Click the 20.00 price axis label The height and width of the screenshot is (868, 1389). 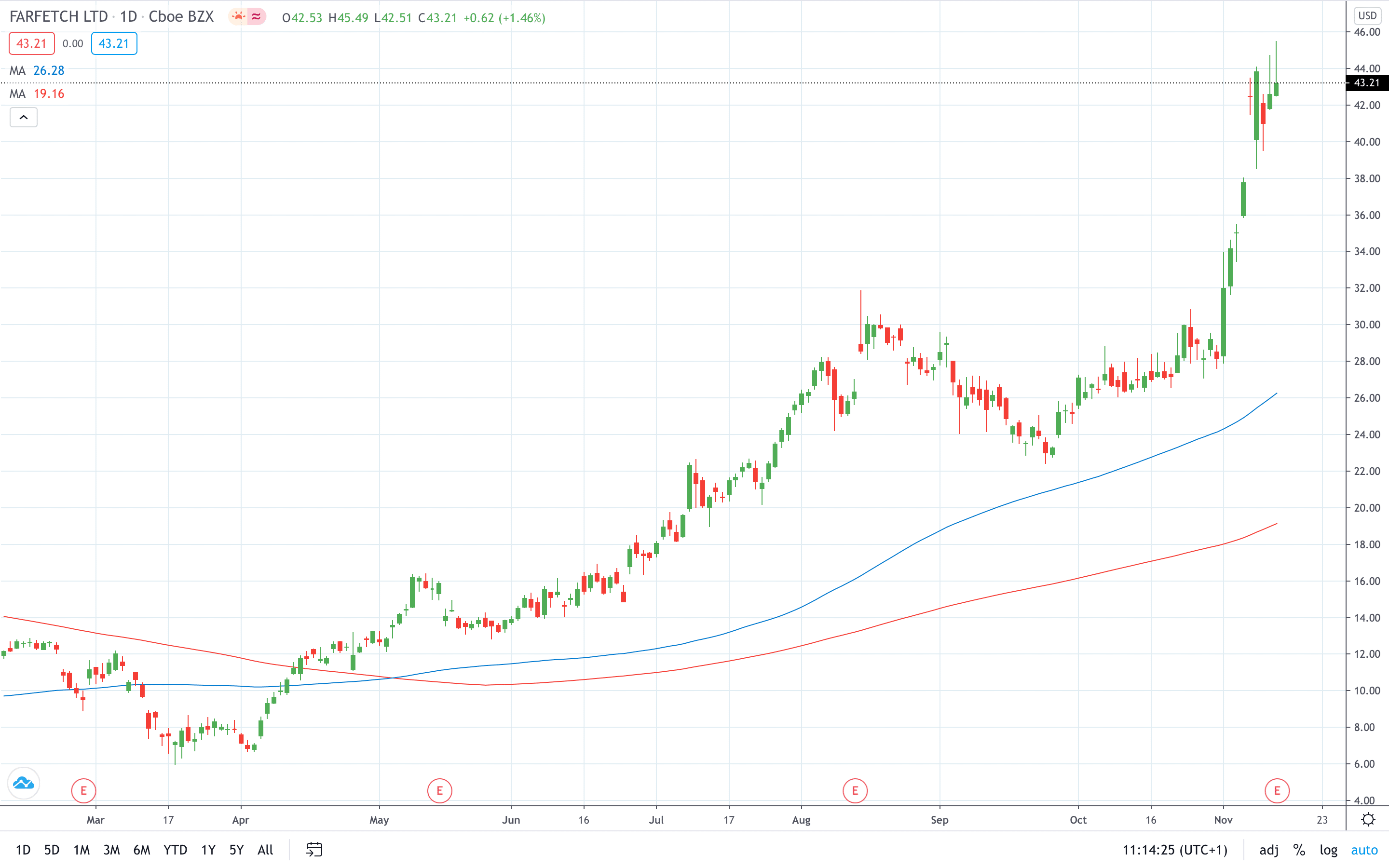coord(1367,507)
